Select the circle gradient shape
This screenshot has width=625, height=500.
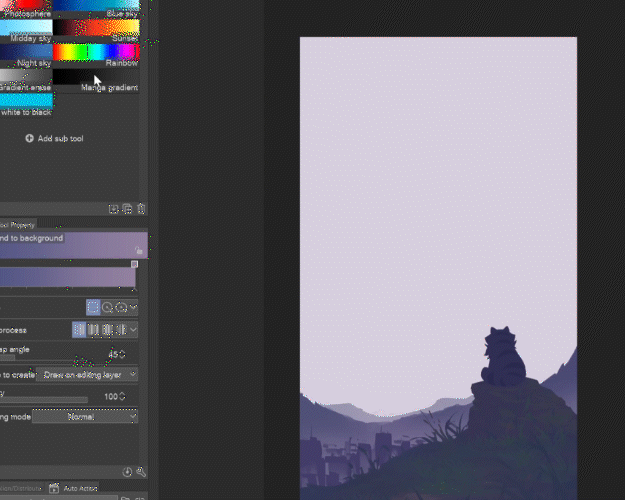tap(107, 307)
